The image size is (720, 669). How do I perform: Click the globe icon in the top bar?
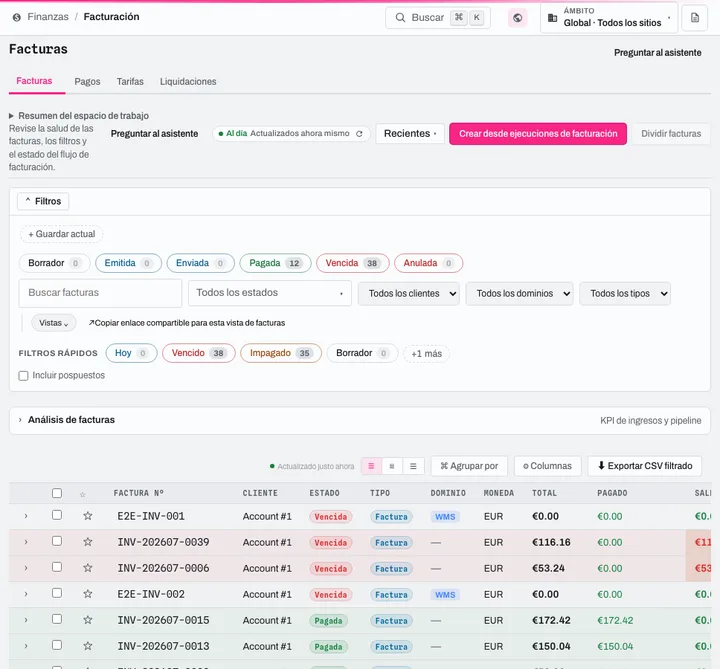(518, 18)
